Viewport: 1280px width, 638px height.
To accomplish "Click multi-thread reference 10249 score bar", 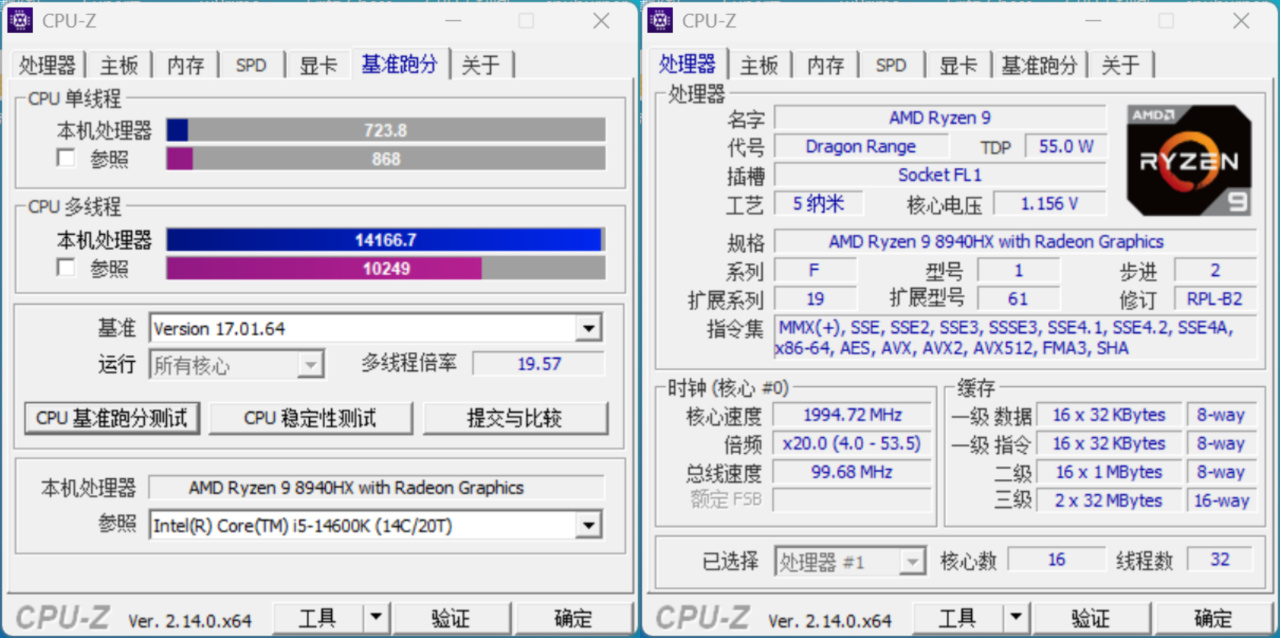I will click(x=386, y=268).
